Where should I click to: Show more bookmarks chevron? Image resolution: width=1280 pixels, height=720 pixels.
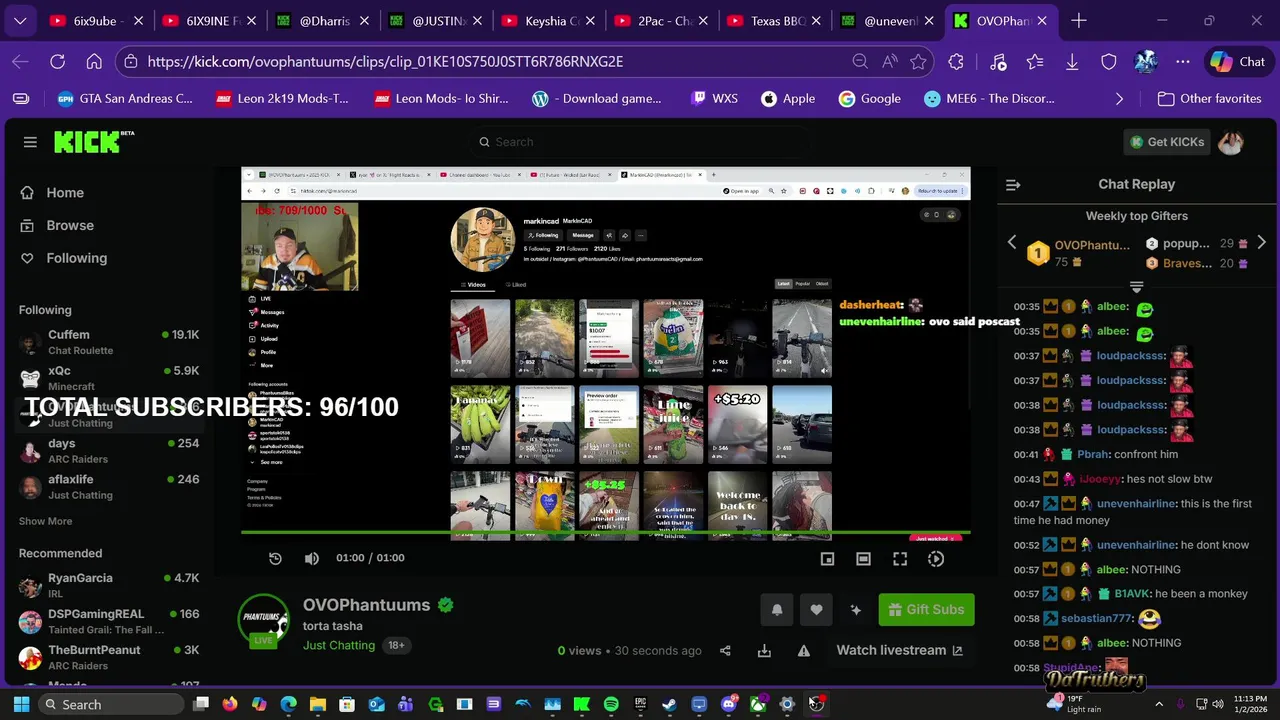pyautogui.click(x=1119, y=99)
